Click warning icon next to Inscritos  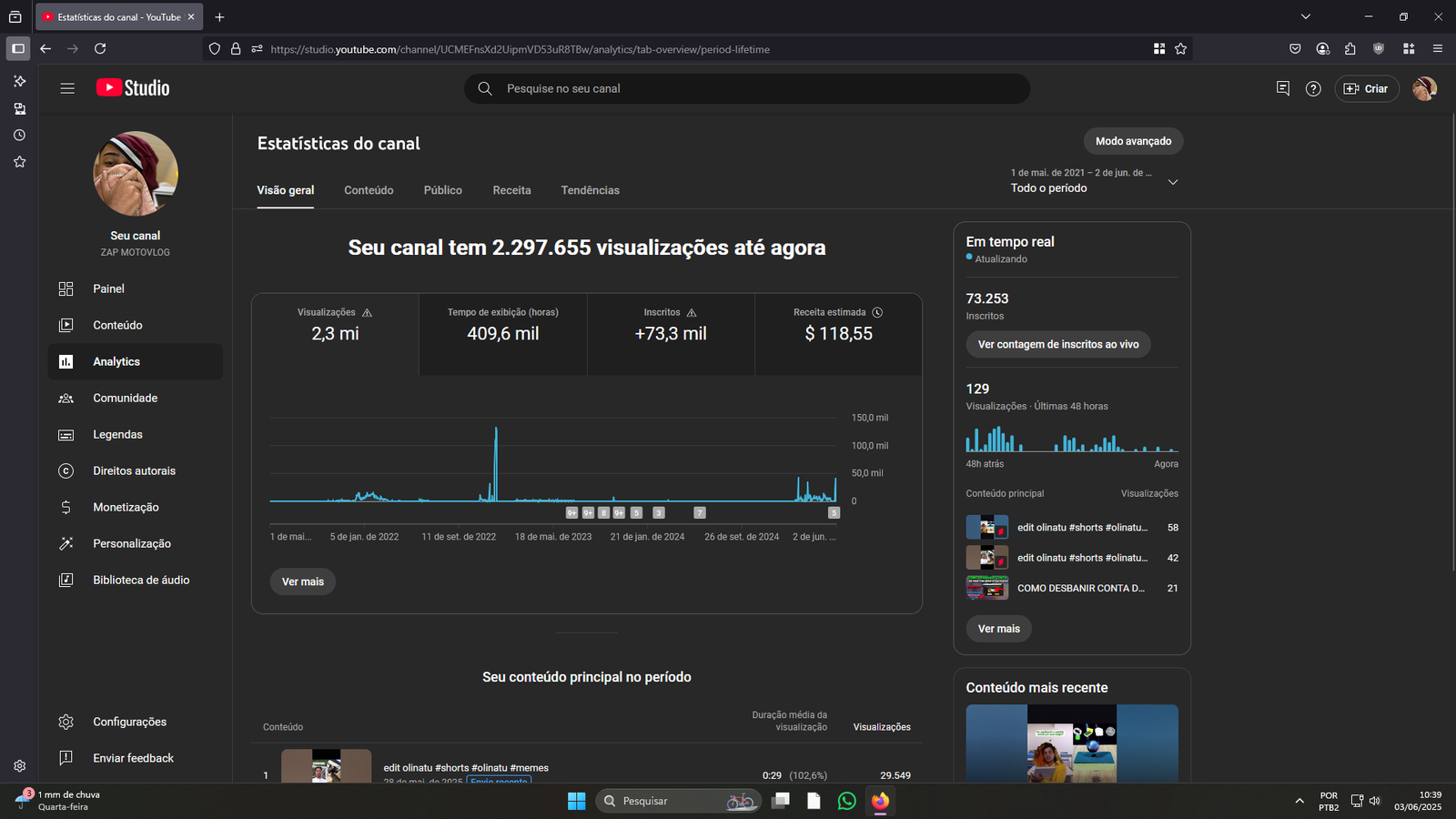coord(692,312)
